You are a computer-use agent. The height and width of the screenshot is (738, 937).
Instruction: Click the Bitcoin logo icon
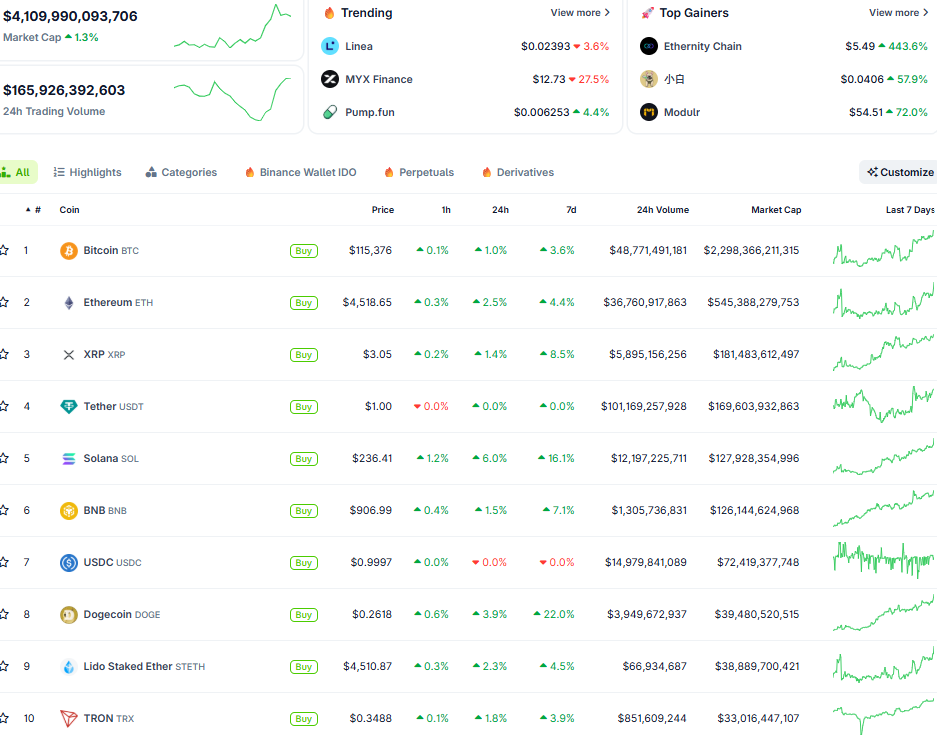(68, 250)
